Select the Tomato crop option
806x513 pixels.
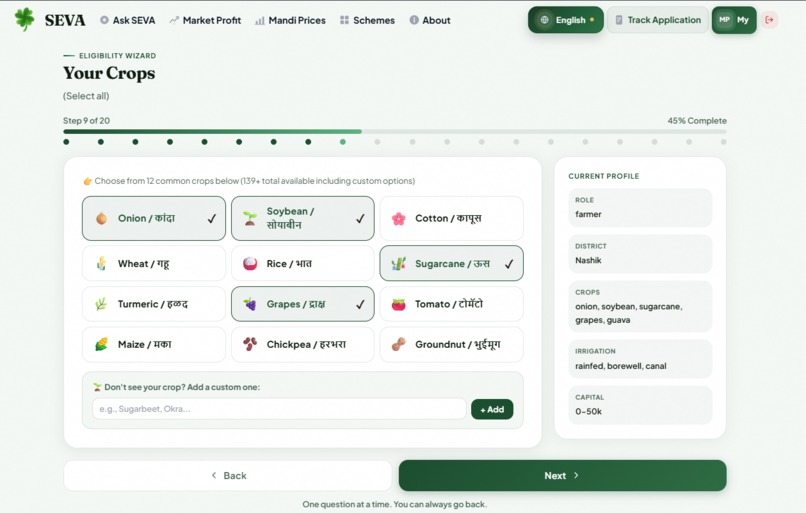tap(451, 304)
